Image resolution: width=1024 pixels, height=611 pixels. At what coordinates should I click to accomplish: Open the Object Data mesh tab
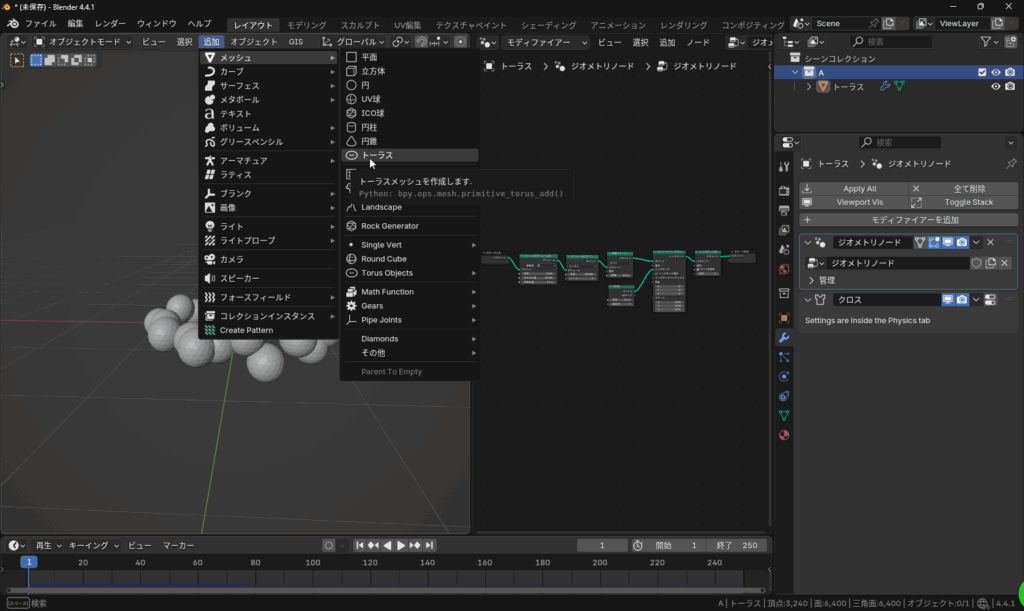click(x=784, y=415)
